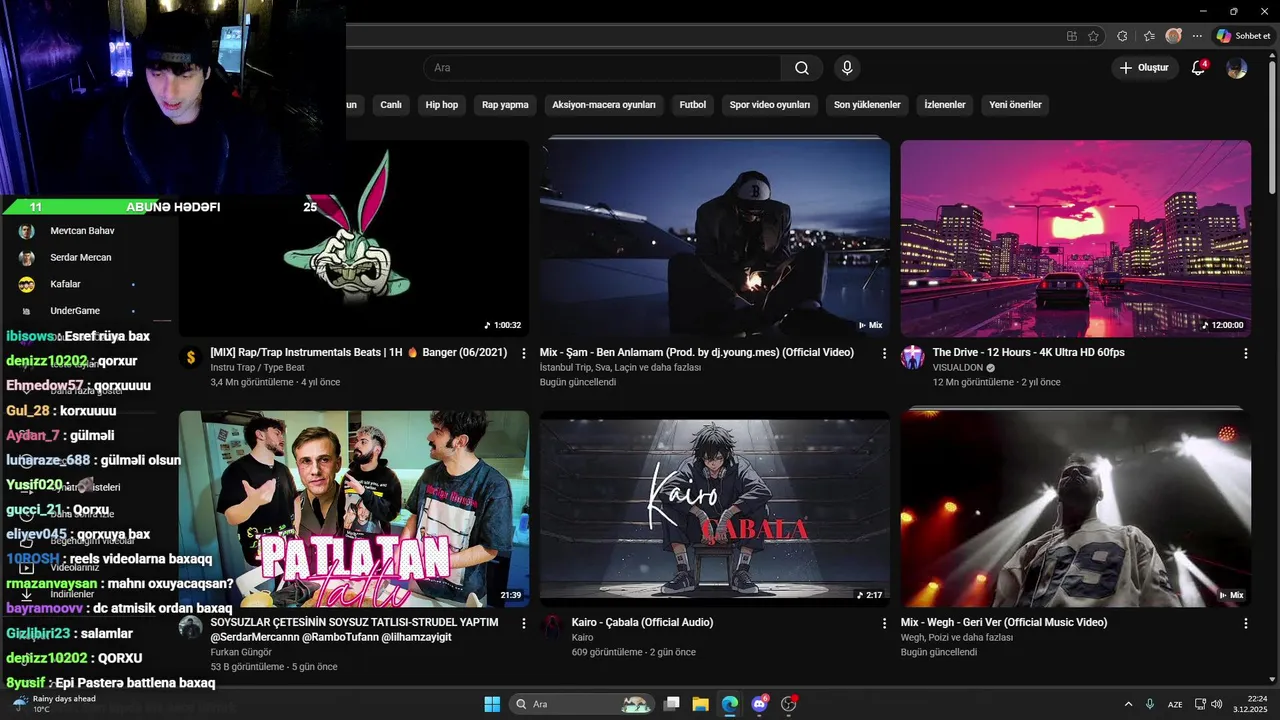Select Son yüklenenler filter chip
Viewport: 1280px width, 720px height.
click(867, 105)
